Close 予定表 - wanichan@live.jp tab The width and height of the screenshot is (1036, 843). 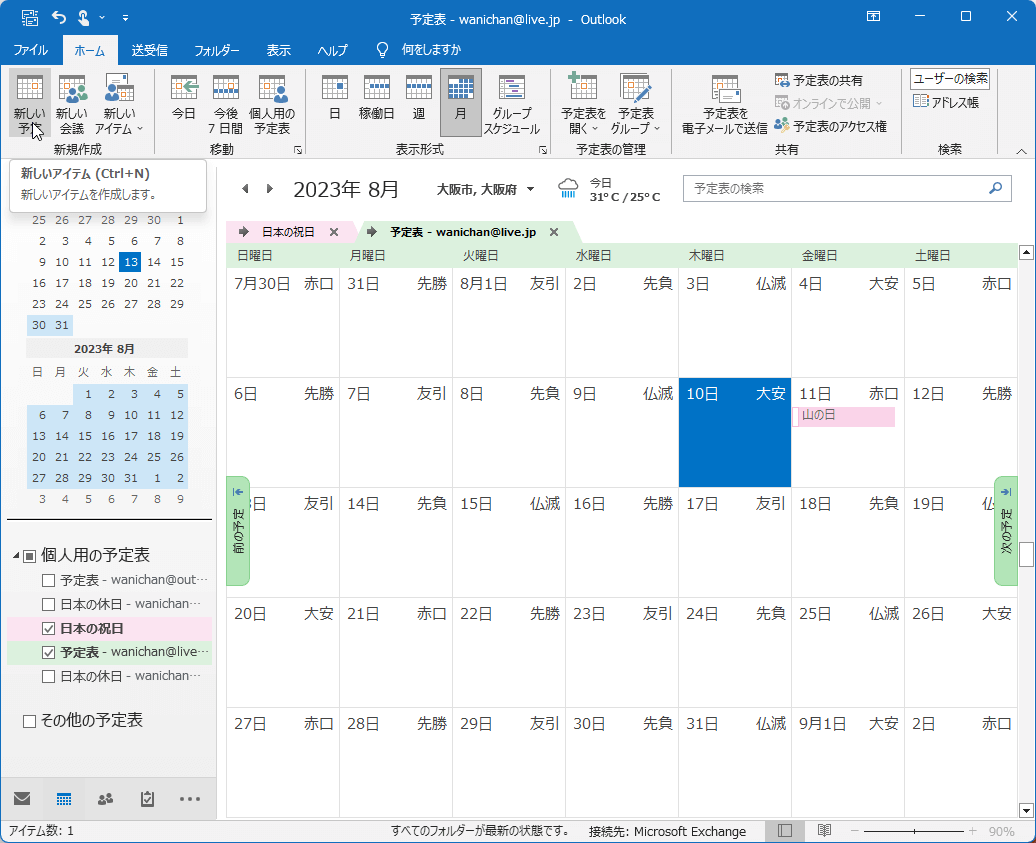[x=554, y=232]
